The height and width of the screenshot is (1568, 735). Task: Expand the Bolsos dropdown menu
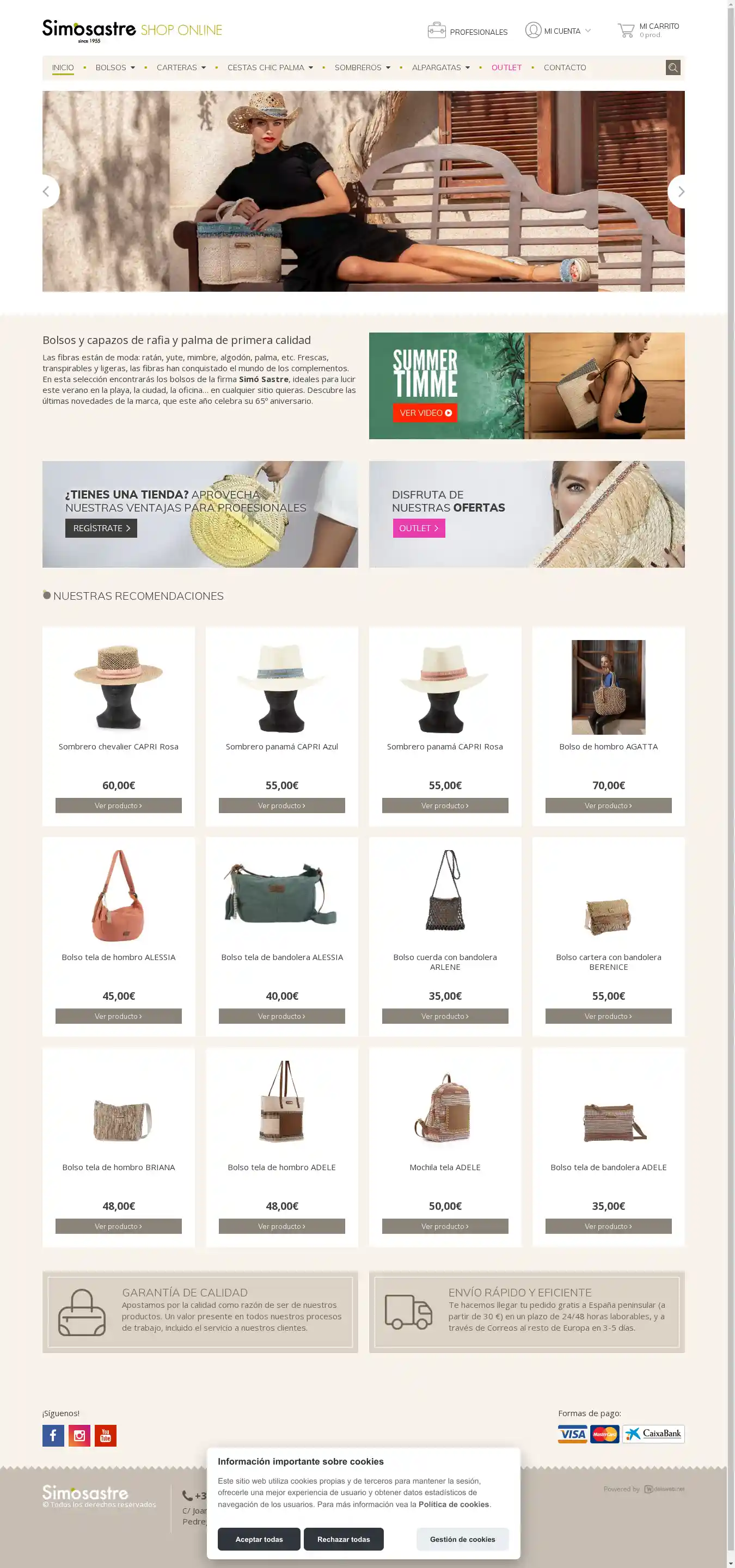115,67
